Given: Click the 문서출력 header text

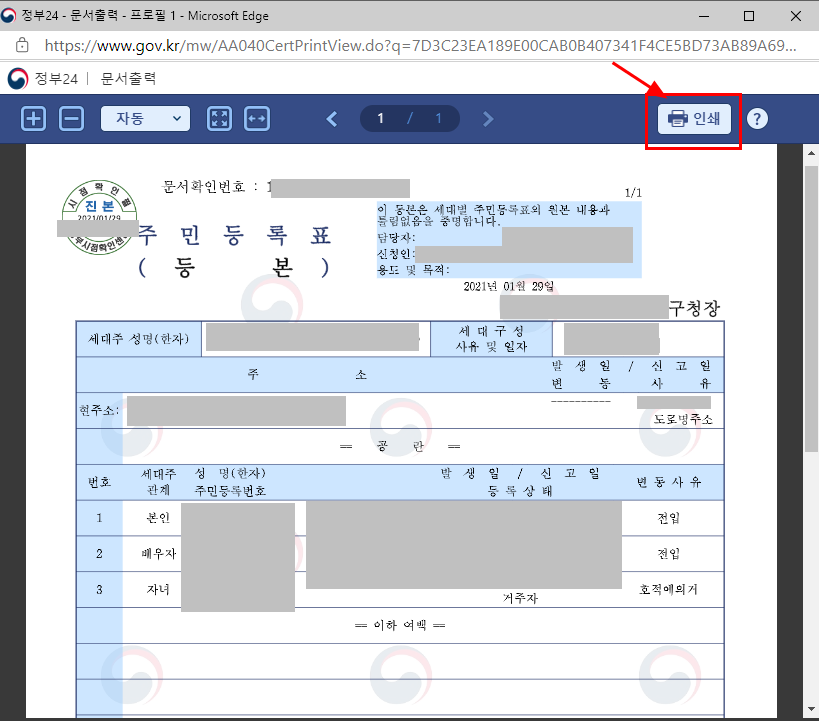Looking at the screenshot, I should [128, 79].
